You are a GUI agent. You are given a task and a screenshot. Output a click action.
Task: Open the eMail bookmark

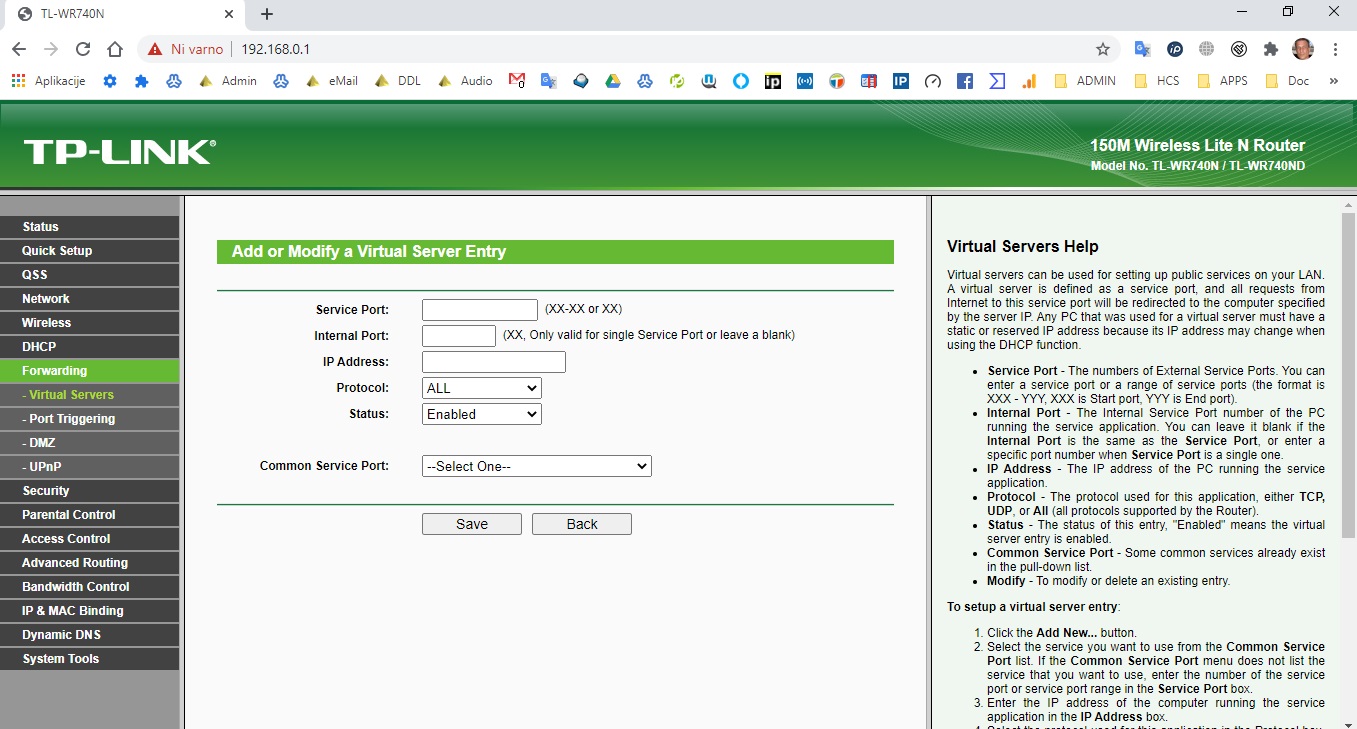click(x=332, y=81)
